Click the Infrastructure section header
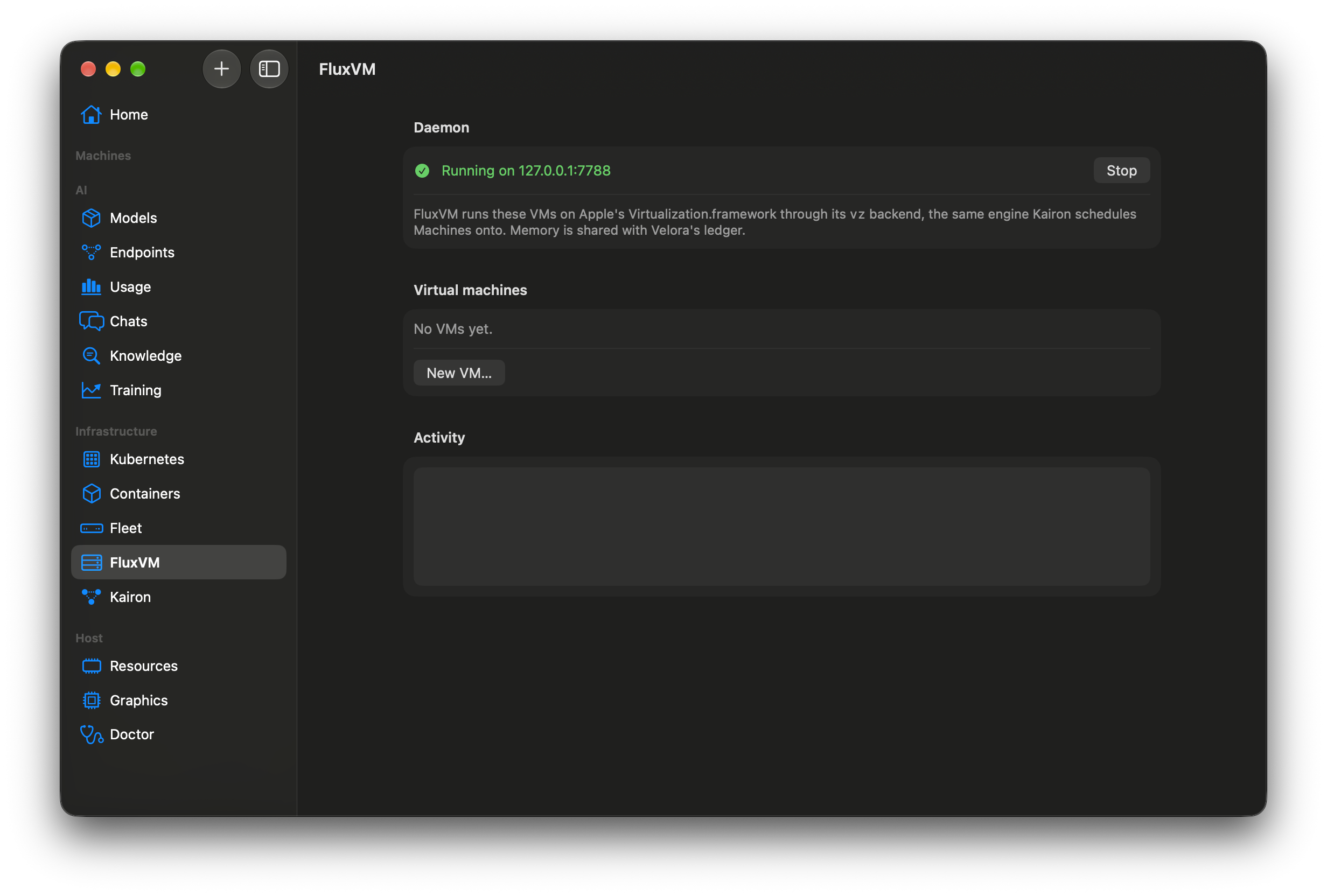 tap(116, 431)
